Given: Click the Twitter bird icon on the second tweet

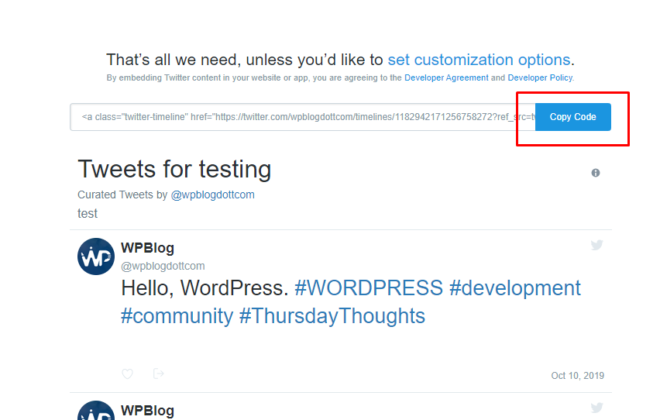Looking at the screenshot, I should pos(596,407).
